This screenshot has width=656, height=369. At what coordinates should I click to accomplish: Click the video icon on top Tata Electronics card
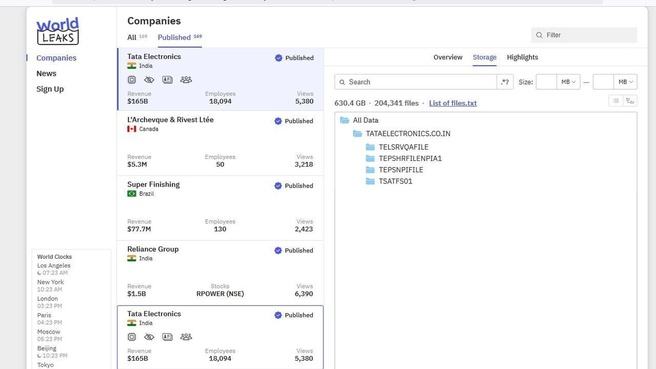point(132,79)
